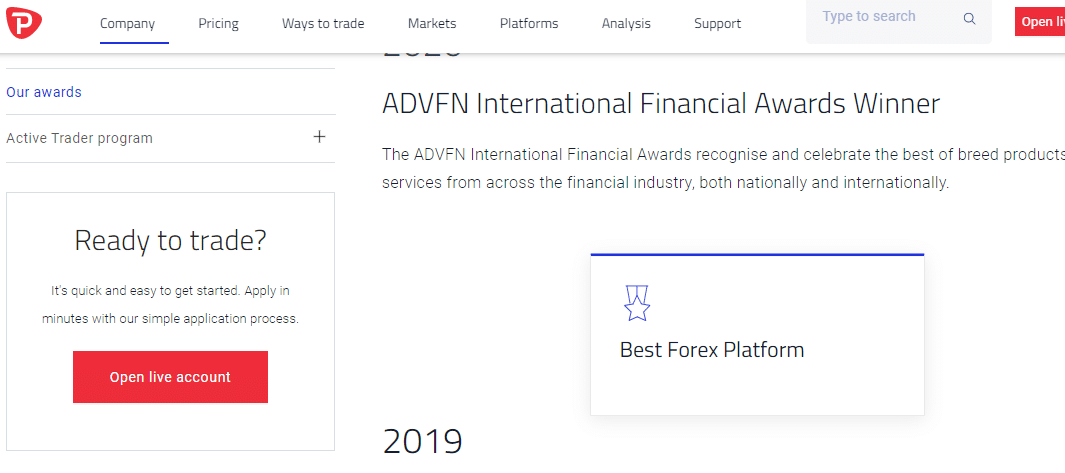Click the award medal icon

637,303
